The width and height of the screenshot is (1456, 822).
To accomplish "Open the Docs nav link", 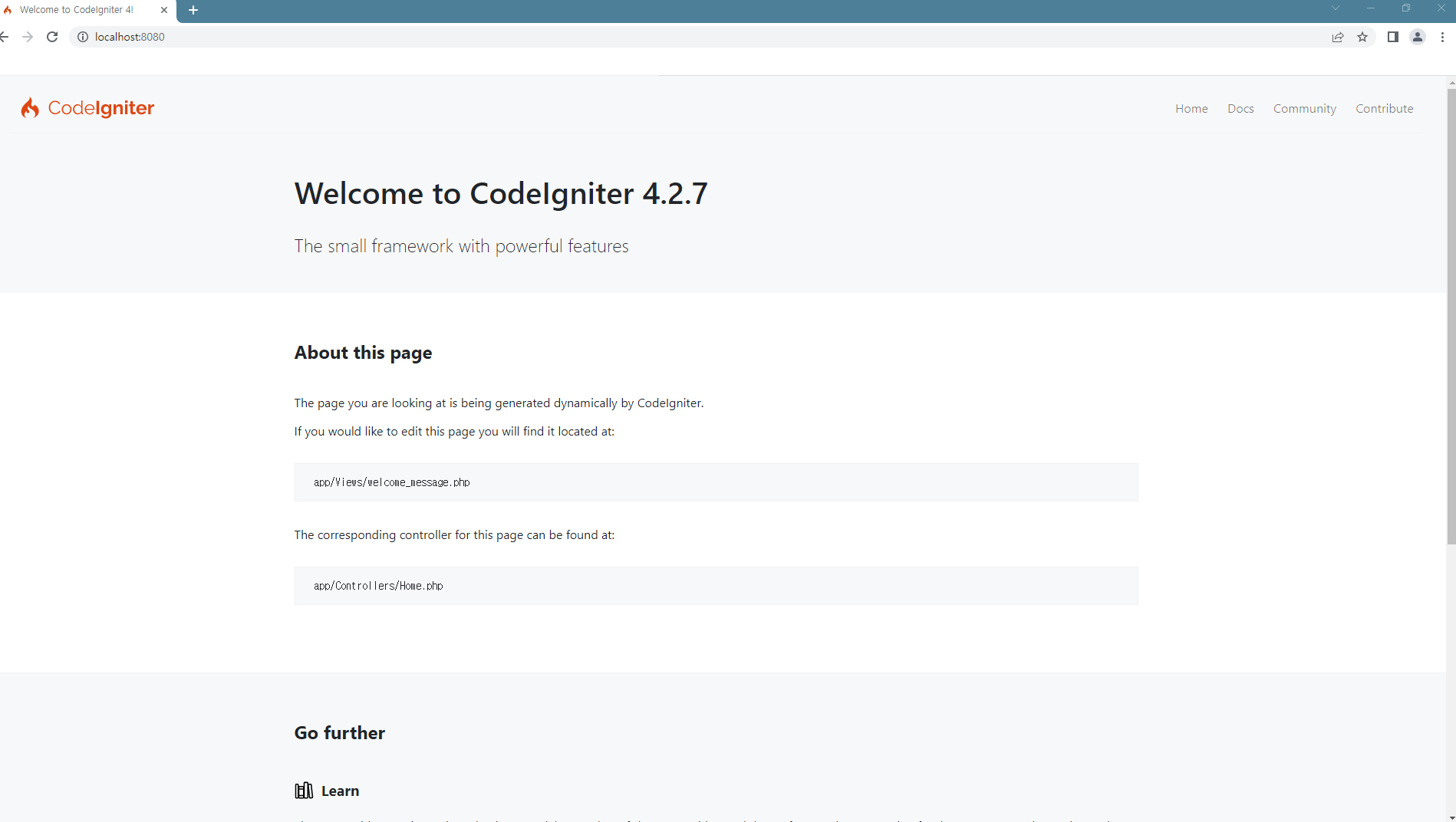I will 1240,109.
